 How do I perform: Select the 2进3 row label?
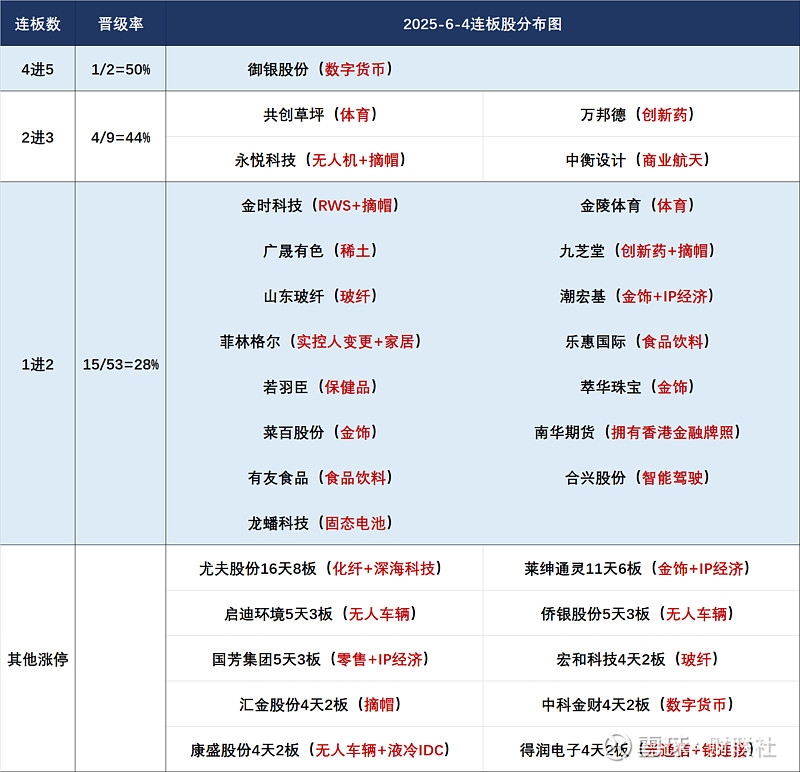pos(37,137)
